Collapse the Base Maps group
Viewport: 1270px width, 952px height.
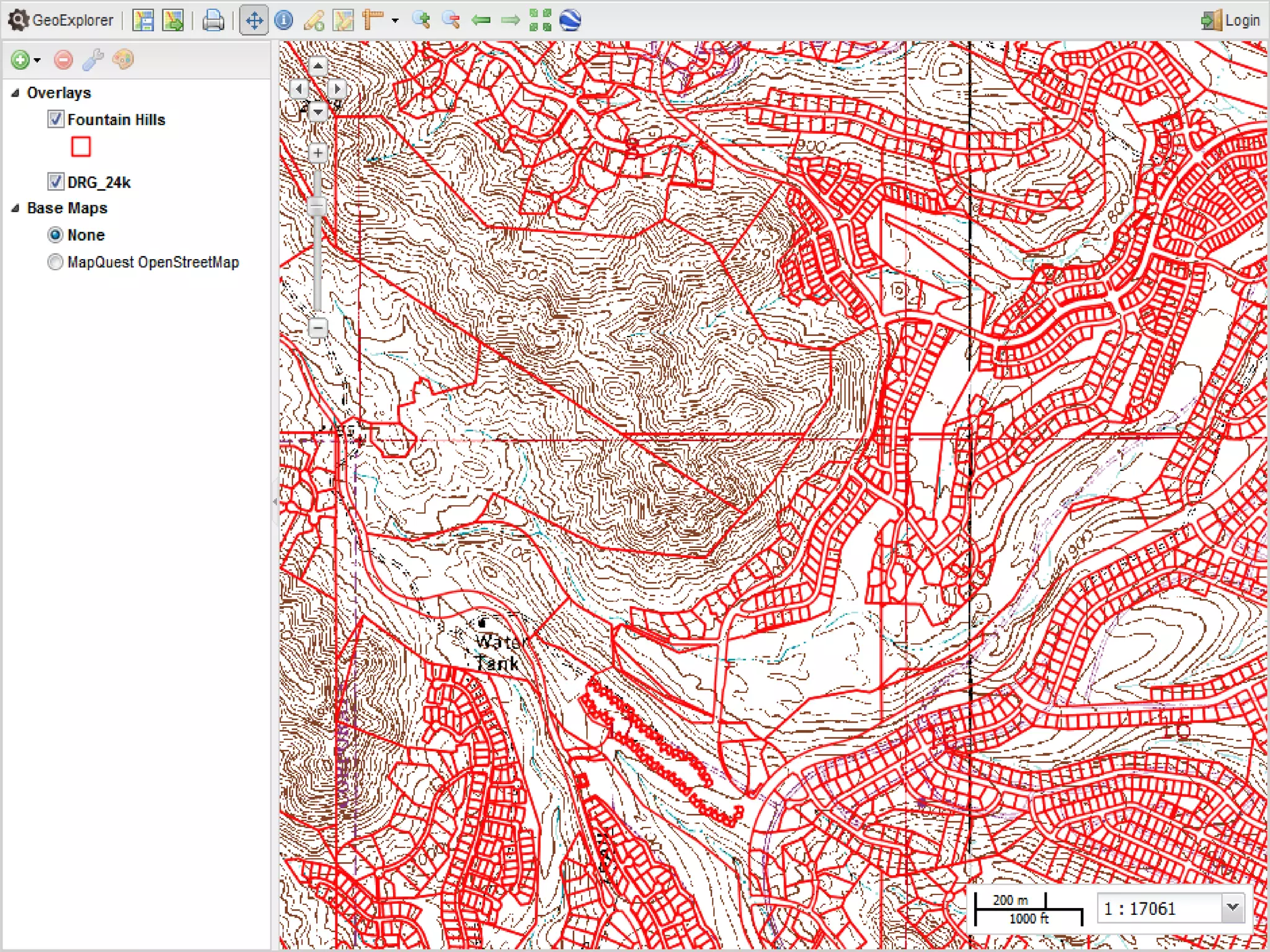pos(16,208)
